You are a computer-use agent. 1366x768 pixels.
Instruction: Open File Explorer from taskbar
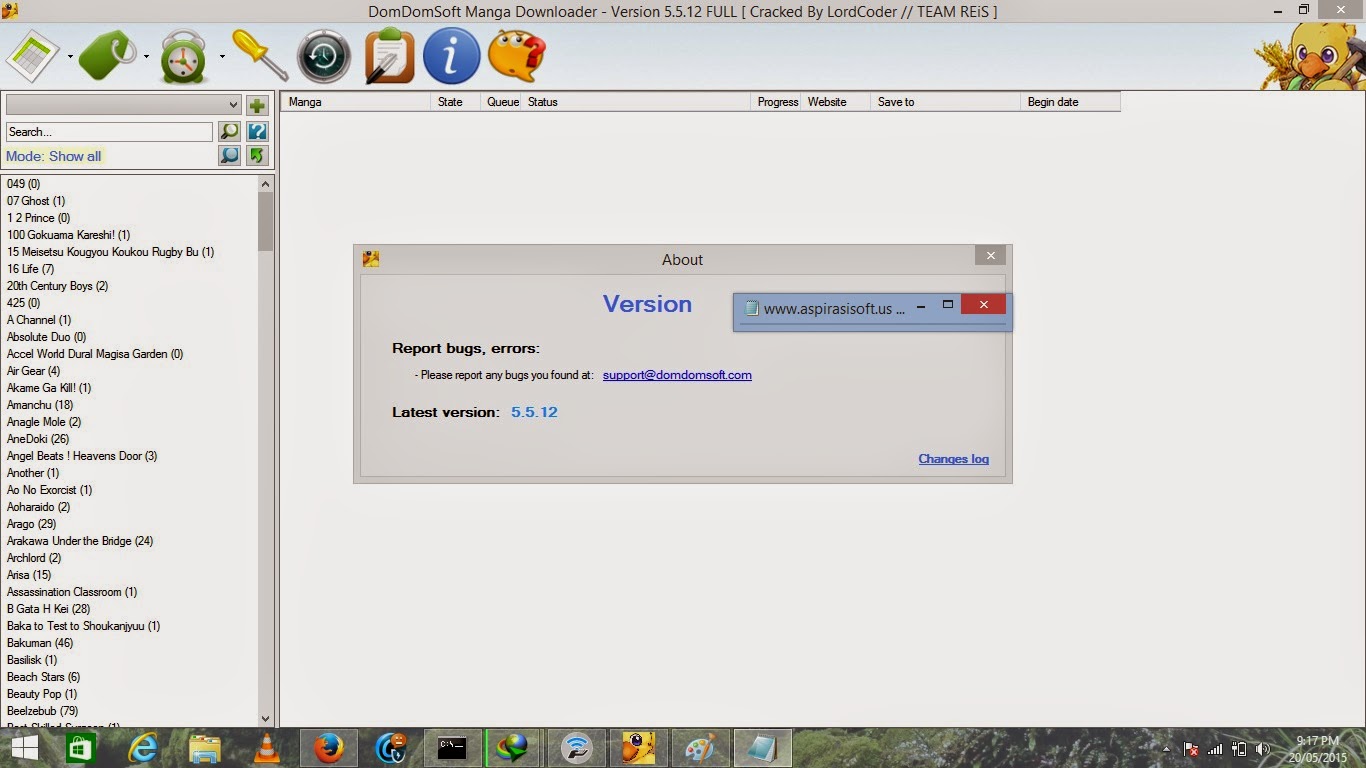pyautogui.click(x=205, y=748)
